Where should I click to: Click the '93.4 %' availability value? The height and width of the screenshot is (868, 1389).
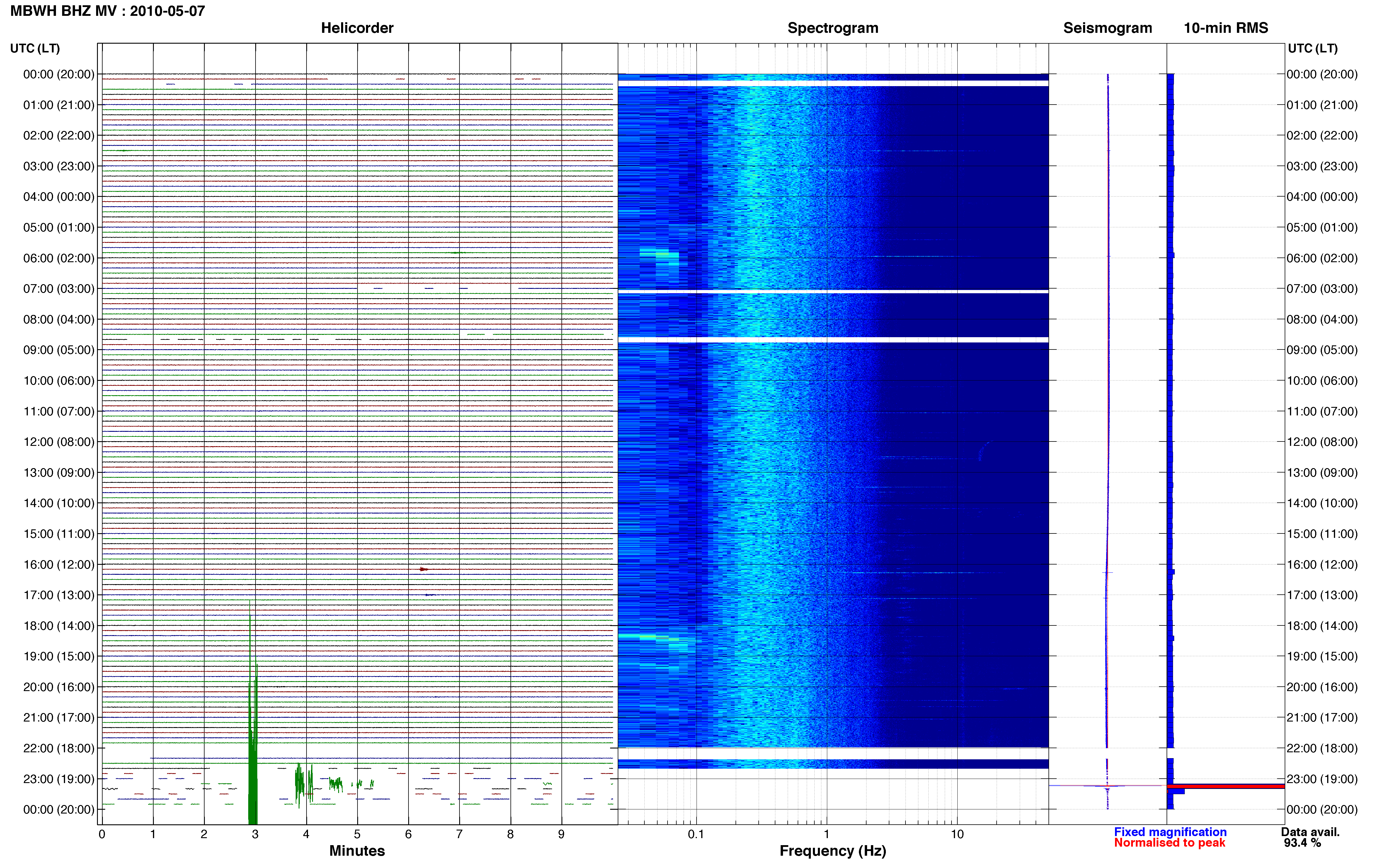[x=1302, y=843]
